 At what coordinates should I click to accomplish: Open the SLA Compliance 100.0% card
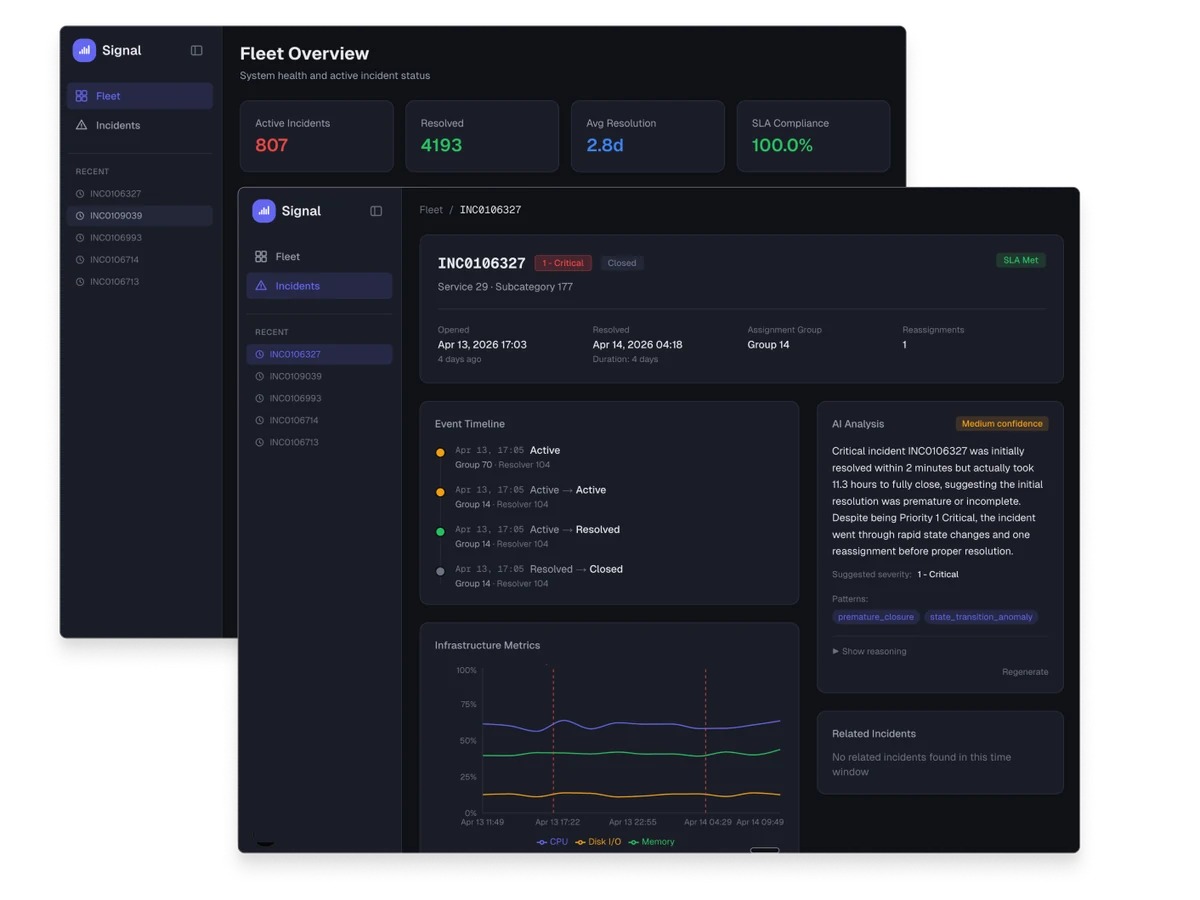coord(813,136)
